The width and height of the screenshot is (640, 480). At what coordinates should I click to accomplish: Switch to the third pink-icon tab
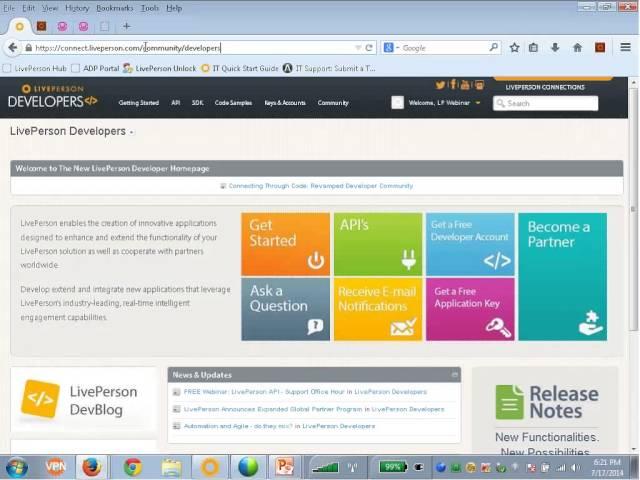pos(62,27)
